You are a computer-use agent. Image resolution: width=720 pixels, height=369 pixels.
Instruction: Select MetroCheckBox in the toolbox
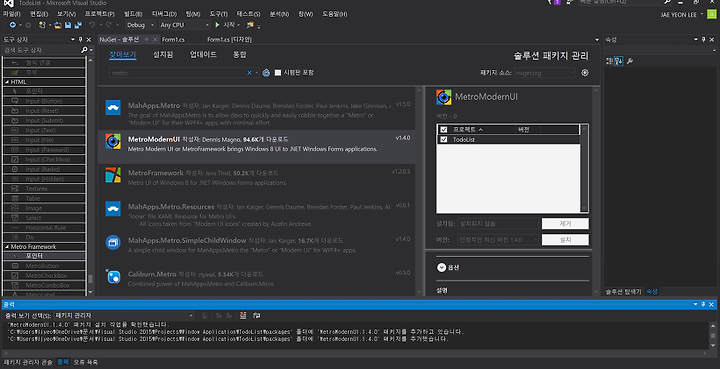[x=45, y=275]
